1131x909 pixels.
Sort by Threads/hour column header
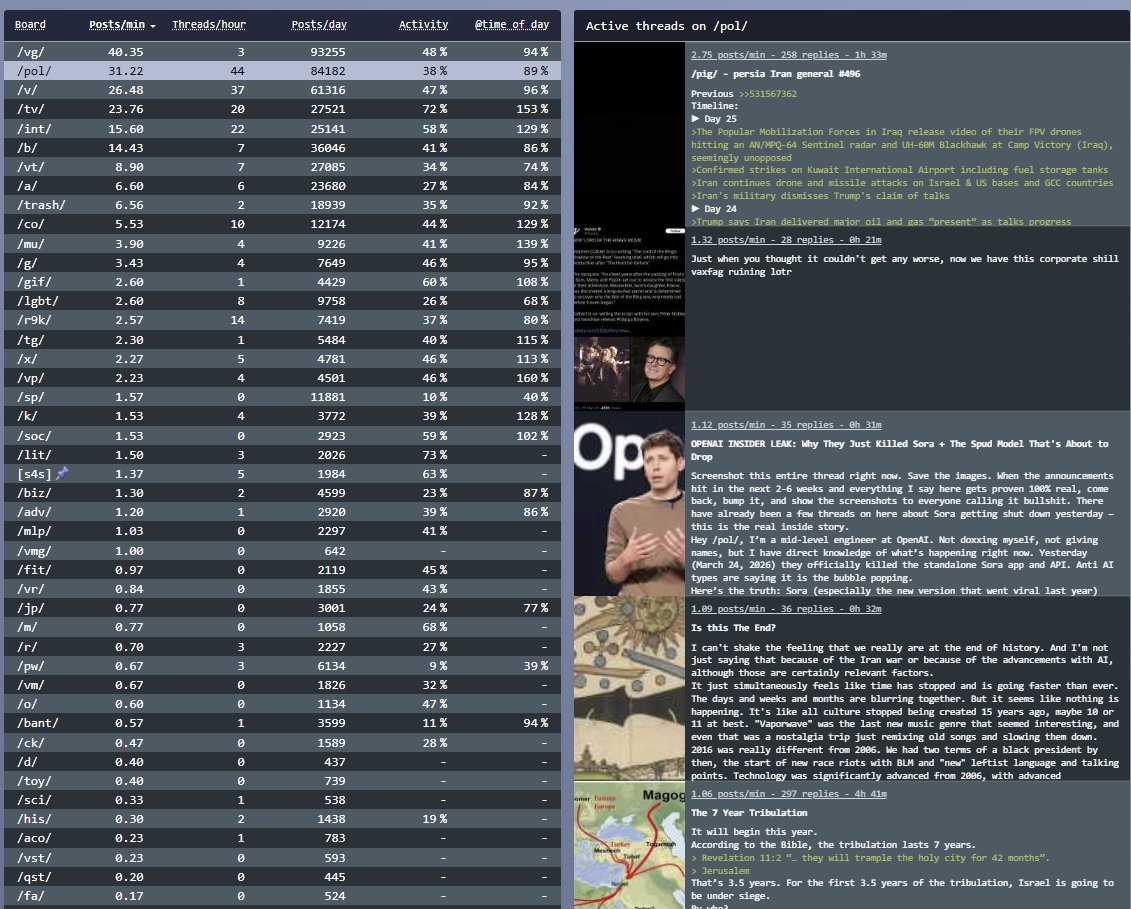(x=208, y=25)
